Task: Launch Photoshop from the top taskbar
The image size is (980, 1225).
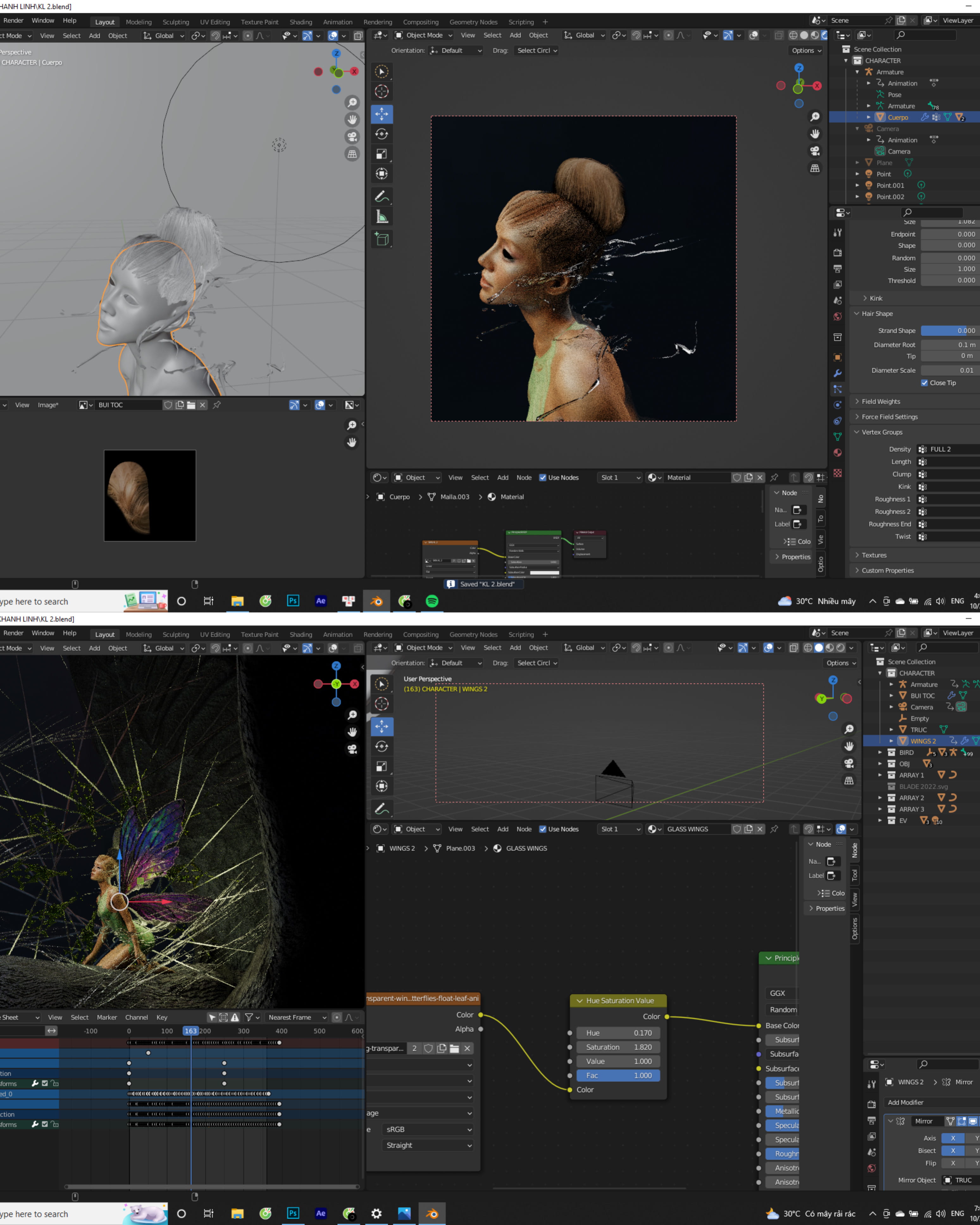Action: [293, 600]
